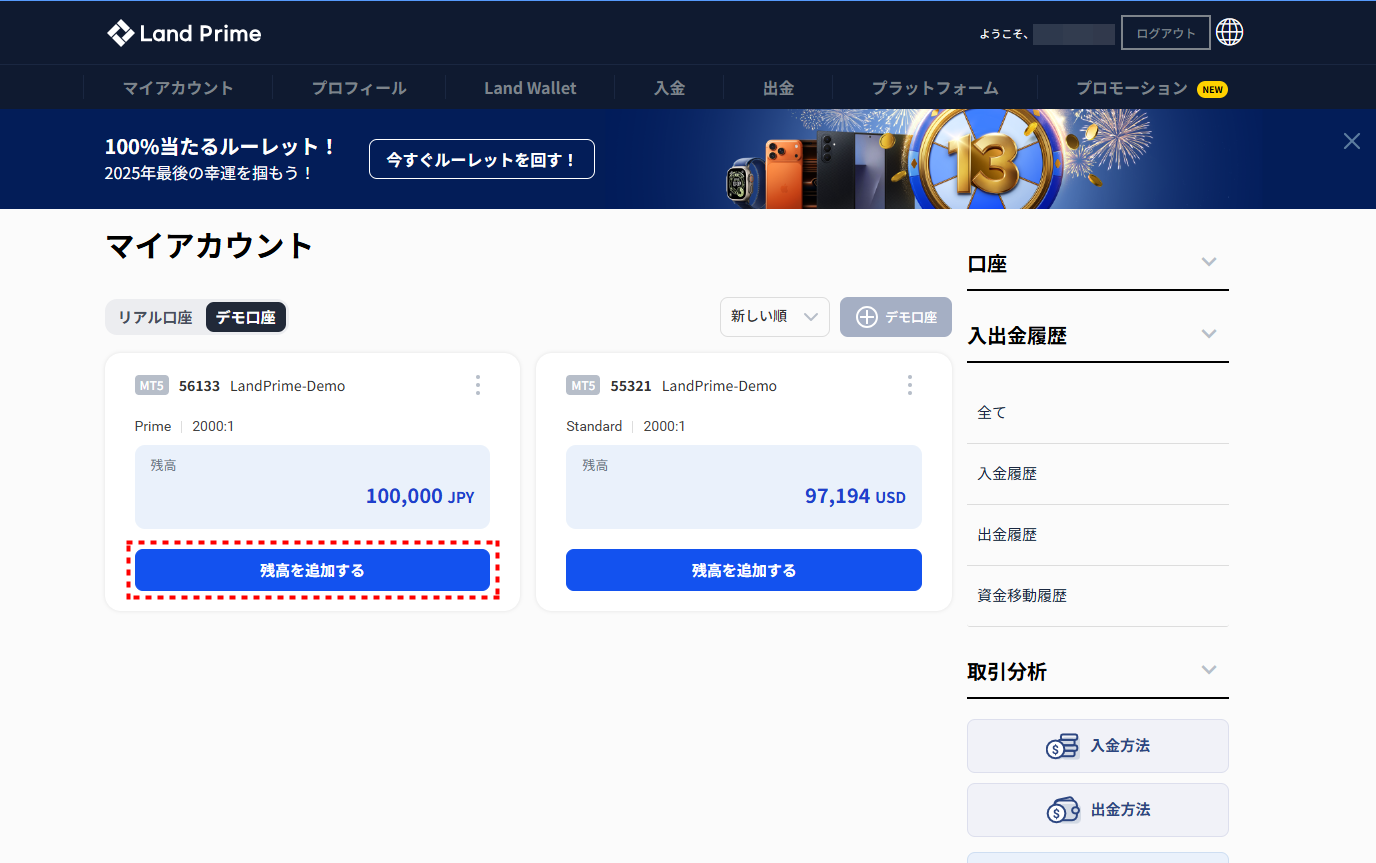Click account number 55321
1376x863 pixels.
(x=631, y=386)
